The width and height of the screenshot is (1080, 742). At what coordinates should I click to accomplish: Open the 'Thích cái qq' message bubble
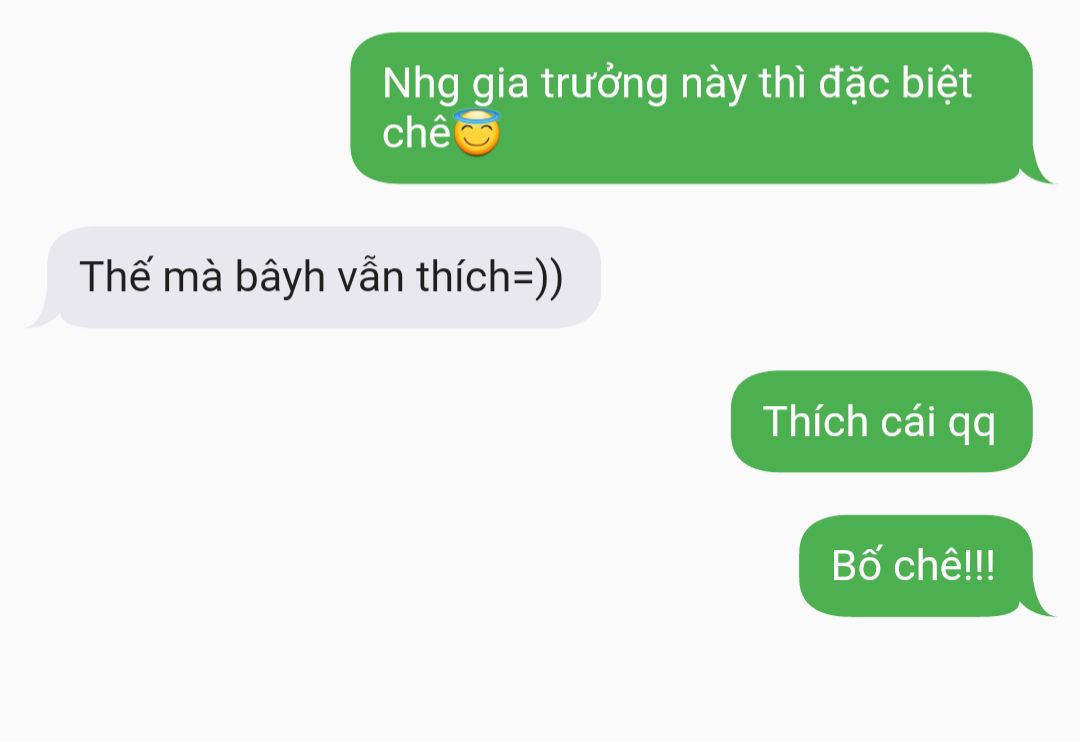[882, 421]
